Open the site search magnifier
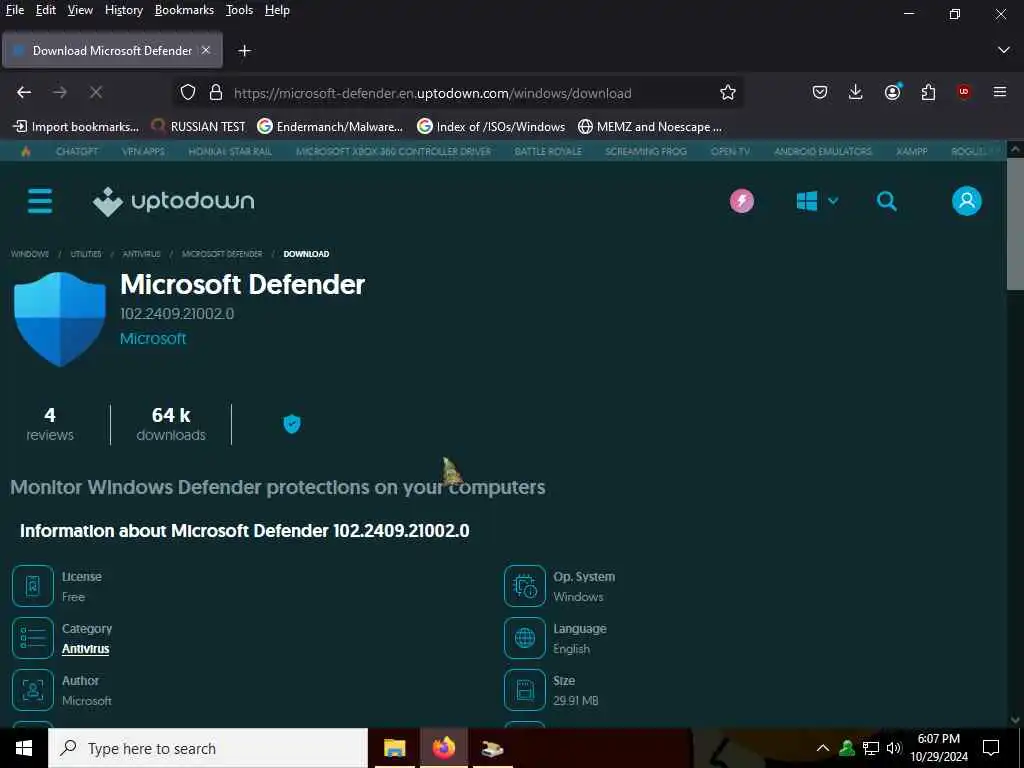Image resolution: width=1024 pixels, height=768 pixels. (886, 201)
